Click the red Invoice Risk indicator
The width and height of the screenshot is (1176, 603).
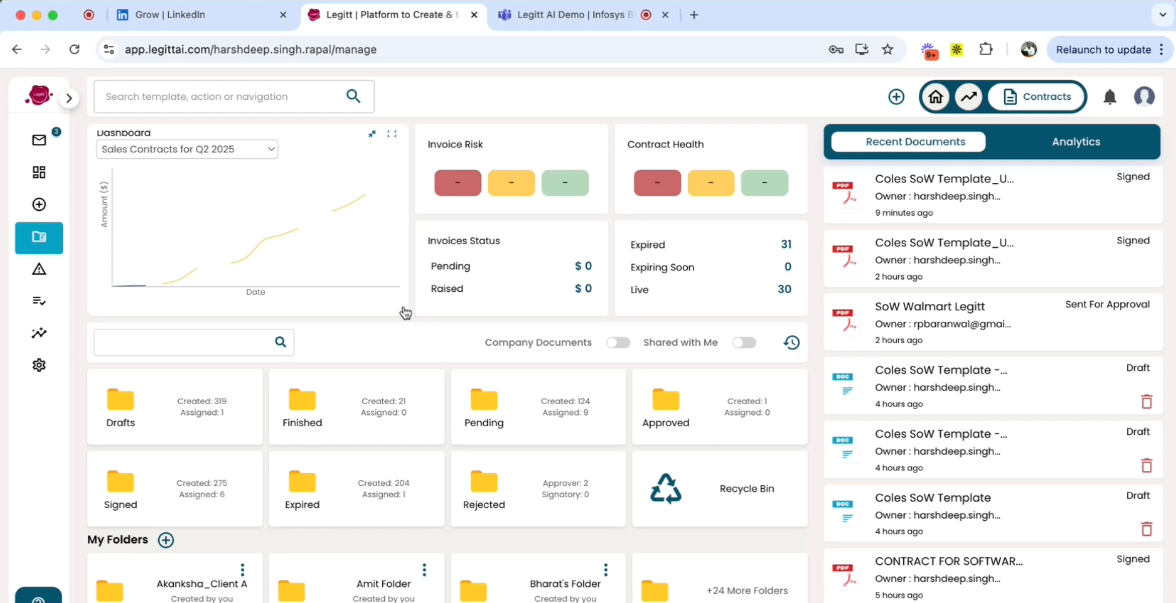point(458,183)
